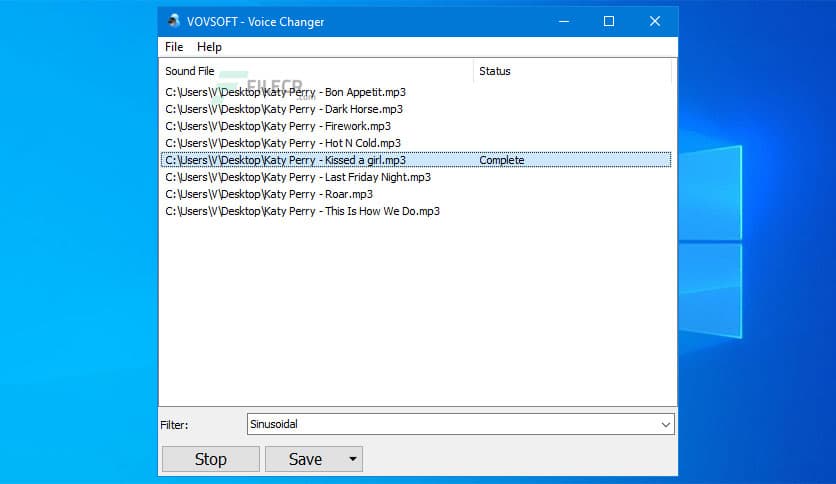Open the Help menu
836x484 pixels.
pyautogui.click(x=209, y=47)
